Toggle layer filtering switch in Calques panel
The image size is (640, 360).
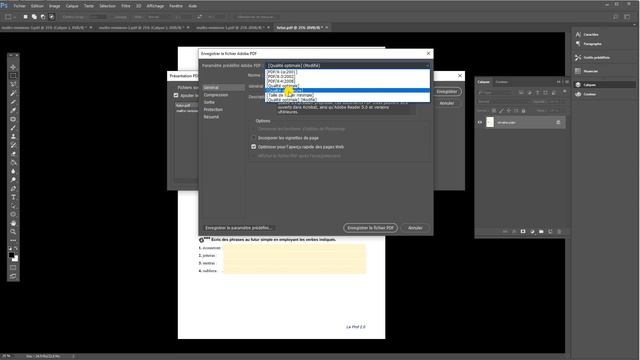point(564,92)
